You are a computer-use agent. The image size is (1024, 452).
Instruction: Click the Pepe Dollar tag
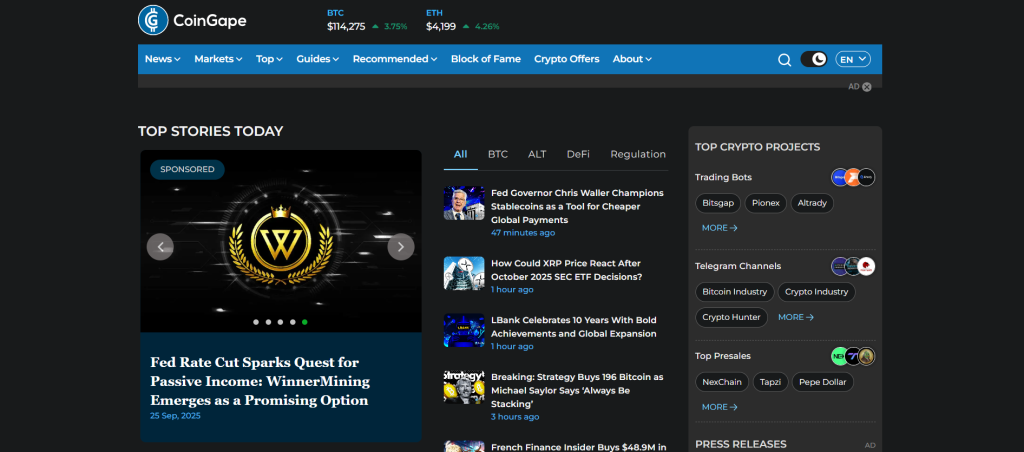823,382
